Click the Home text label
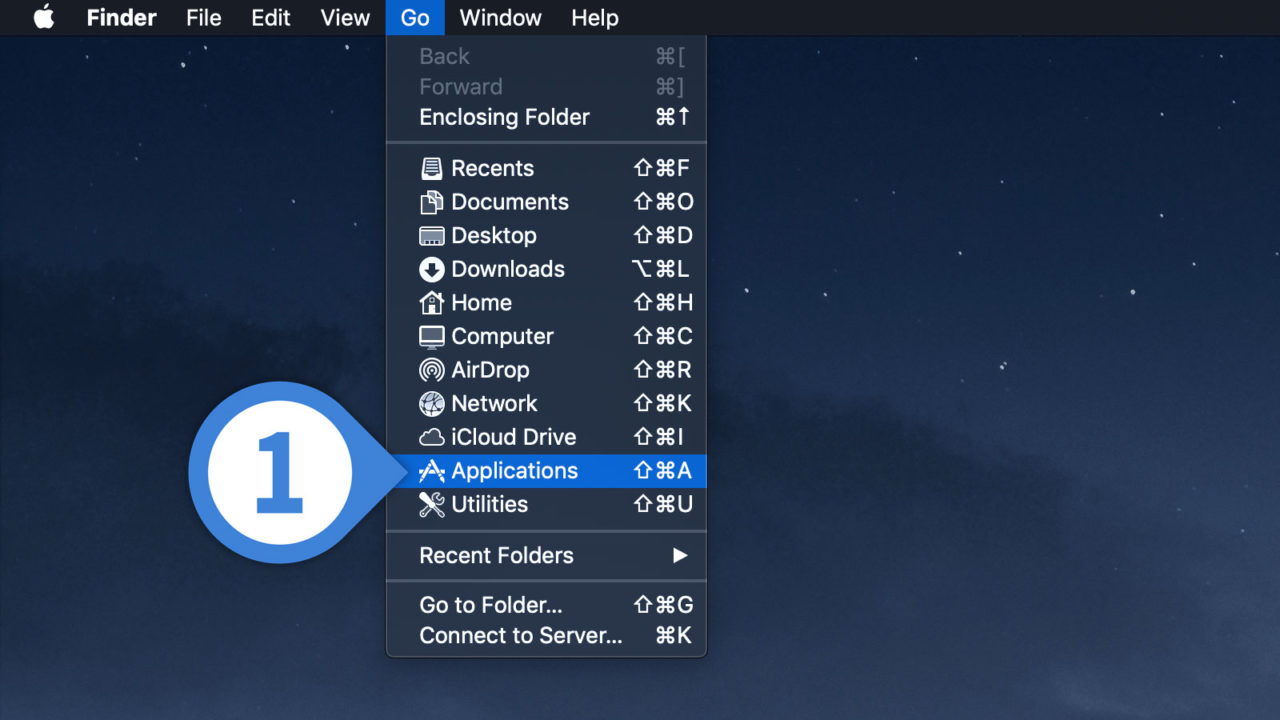This screenshot has width=1280, height=720. (x=481, y=303)
